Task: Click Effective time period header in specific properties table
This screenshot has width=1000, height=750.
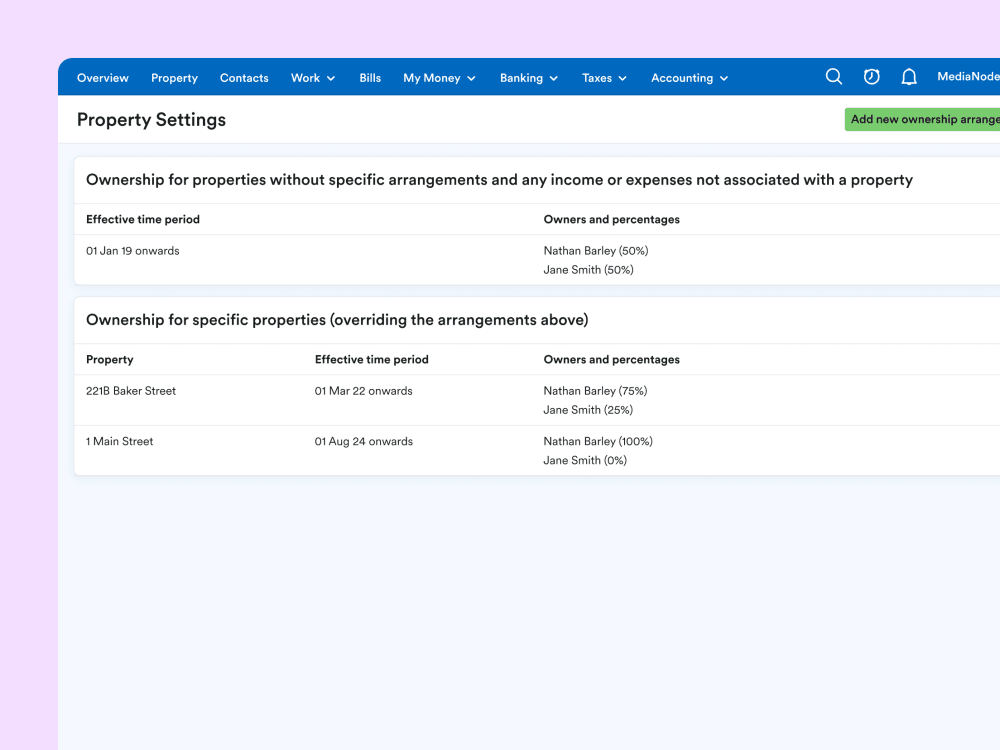Action: coord(371,360)
